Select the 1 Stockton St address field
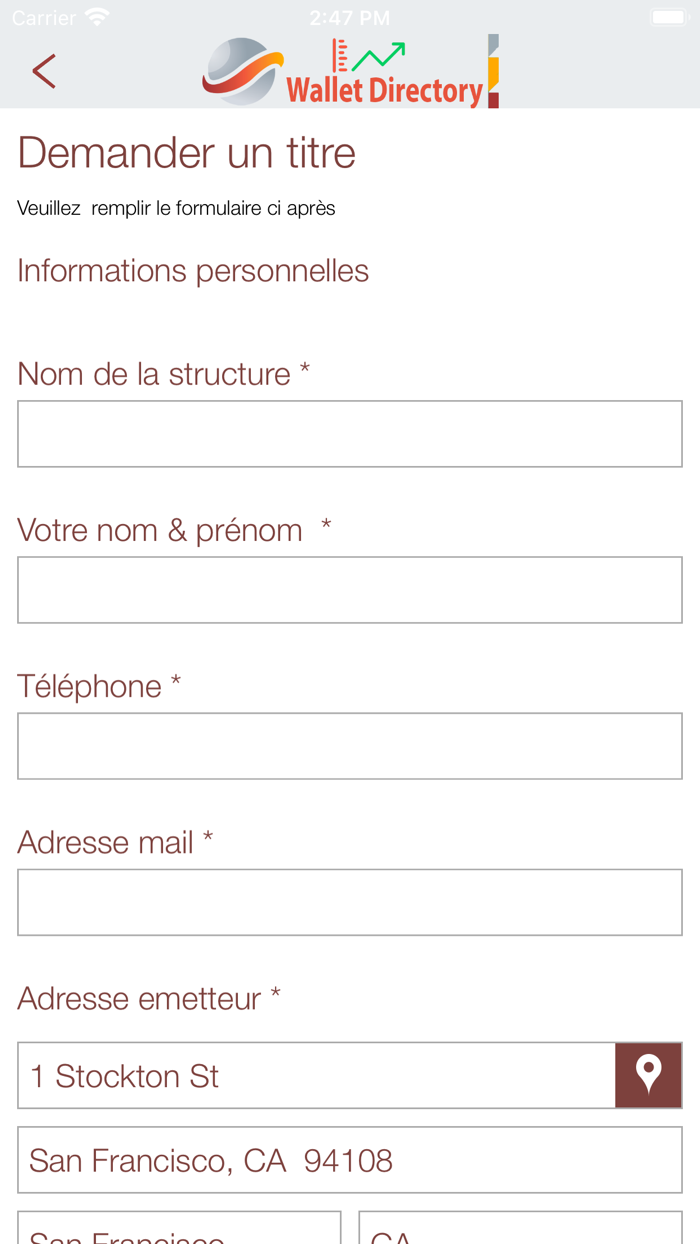Screen dimensions: 700x1244 pyautogui.click(x=300, y=1075)
